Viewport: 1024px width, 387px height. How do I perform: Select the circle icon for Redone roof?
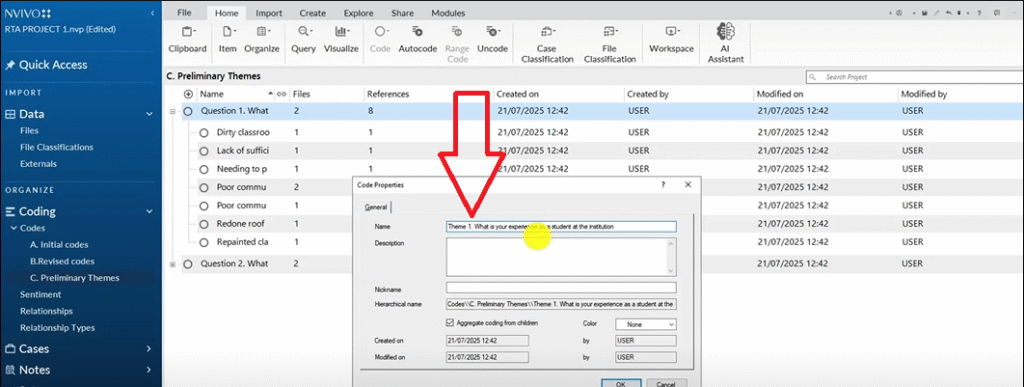click(203, 224)
